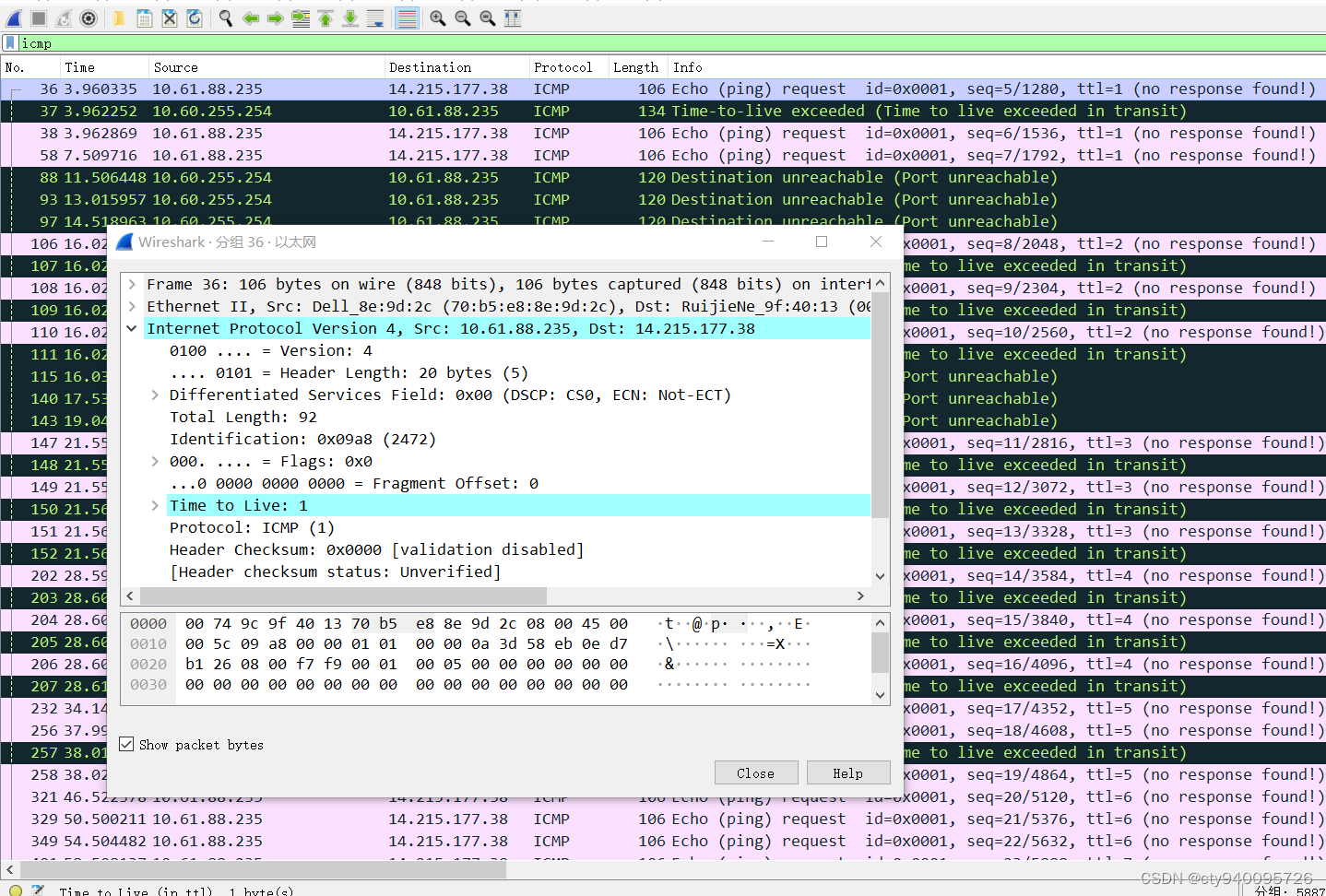This screenshot has height=896, width=1326.
Task: Expand the Time to Live node
Action: pyautogui.click(x=155, y=505)
